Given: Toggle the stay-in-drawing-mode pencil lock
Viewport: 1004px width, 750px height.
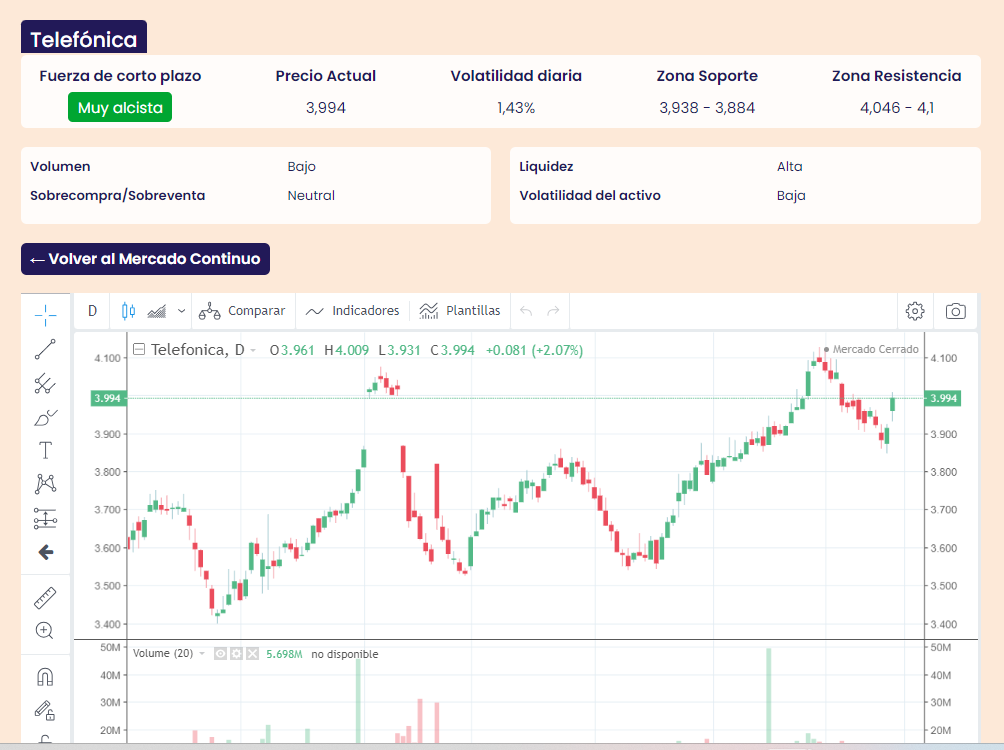Looking at the screenshot, I should [45, 711].
